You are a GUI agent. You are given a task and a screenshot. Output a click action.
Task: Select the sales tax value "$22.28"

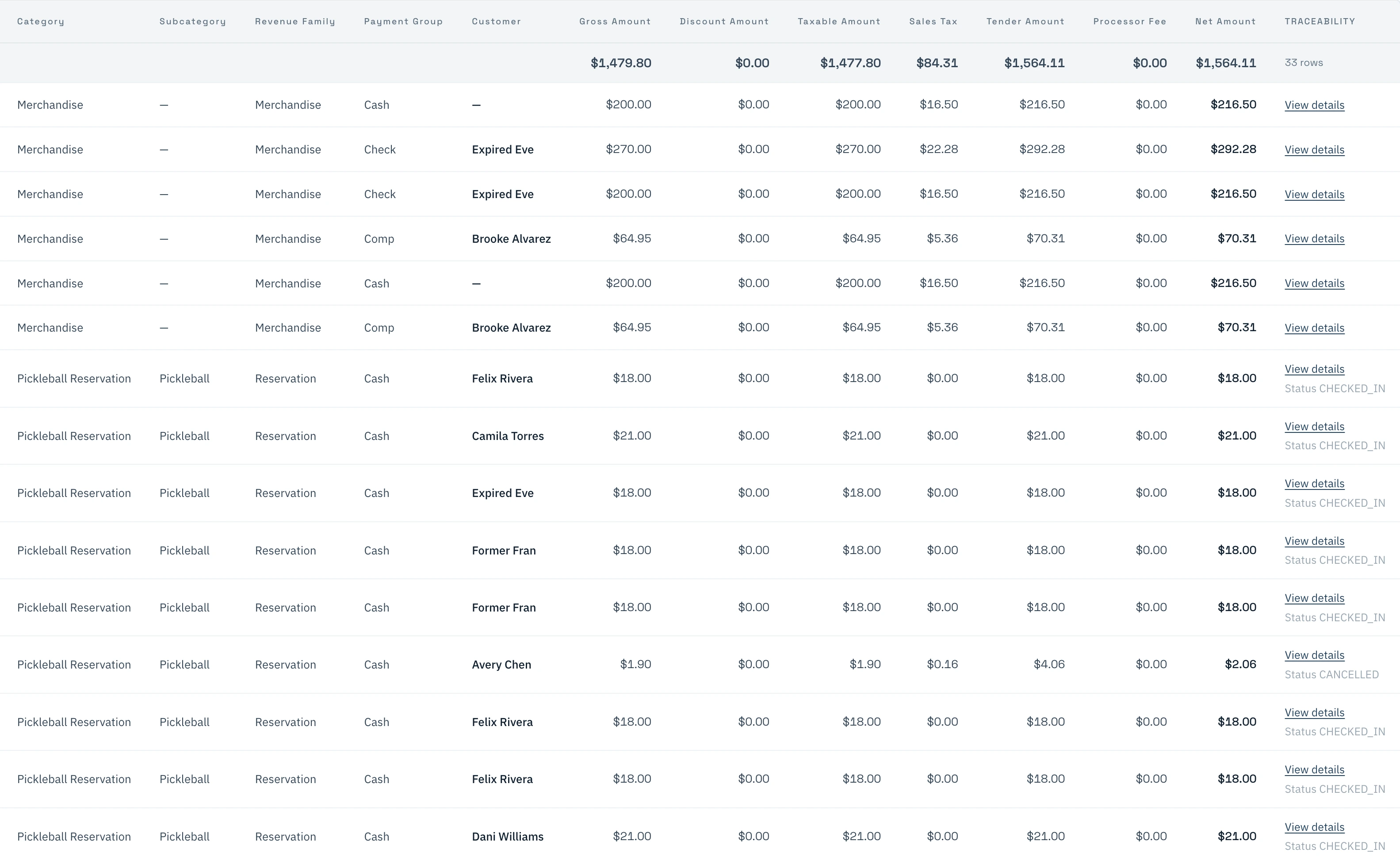[x=938, y=149]
